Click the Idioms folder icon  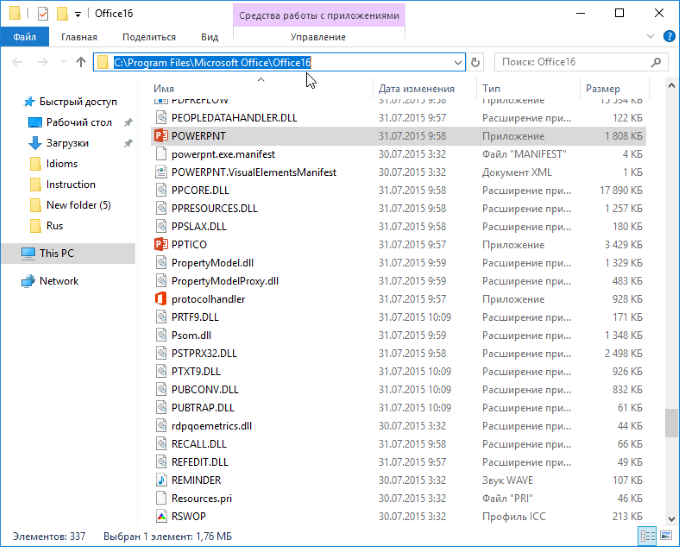coord(36,164)
